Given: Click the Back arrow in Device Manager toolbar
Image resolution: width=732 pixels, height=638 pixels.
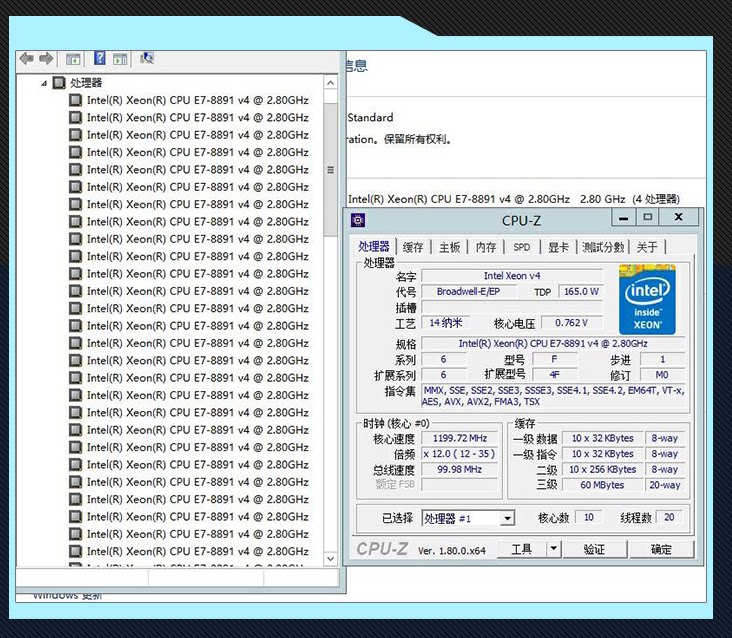Looking at the screenshot, I should (x=27, y=59).
